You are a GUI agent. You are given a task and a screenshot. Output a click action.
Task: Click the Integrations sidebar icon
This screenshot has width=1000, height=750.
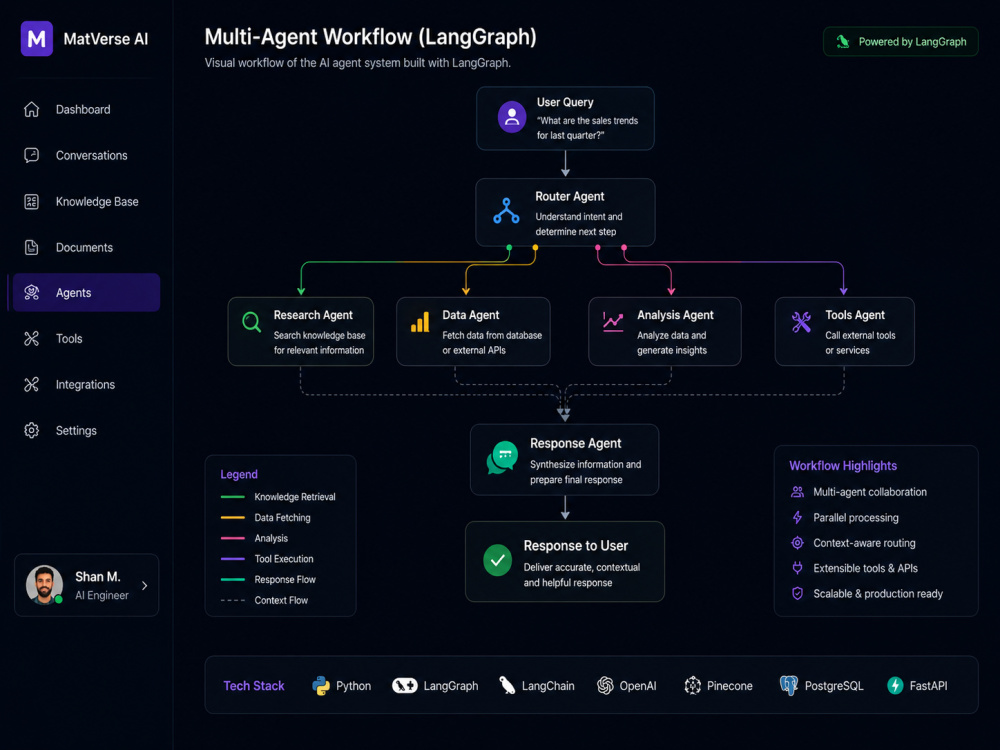click(31, 385)
